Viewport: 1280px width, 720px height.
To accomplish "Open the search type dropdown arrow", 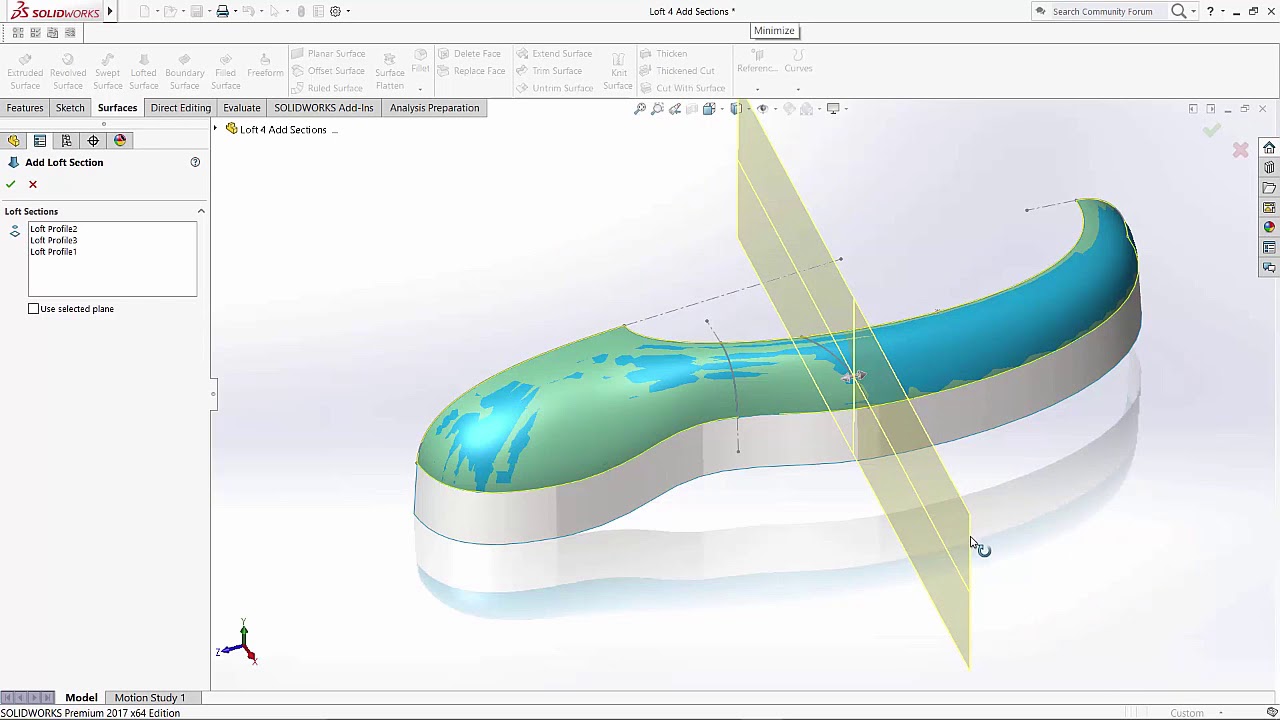I will 1193,11.
